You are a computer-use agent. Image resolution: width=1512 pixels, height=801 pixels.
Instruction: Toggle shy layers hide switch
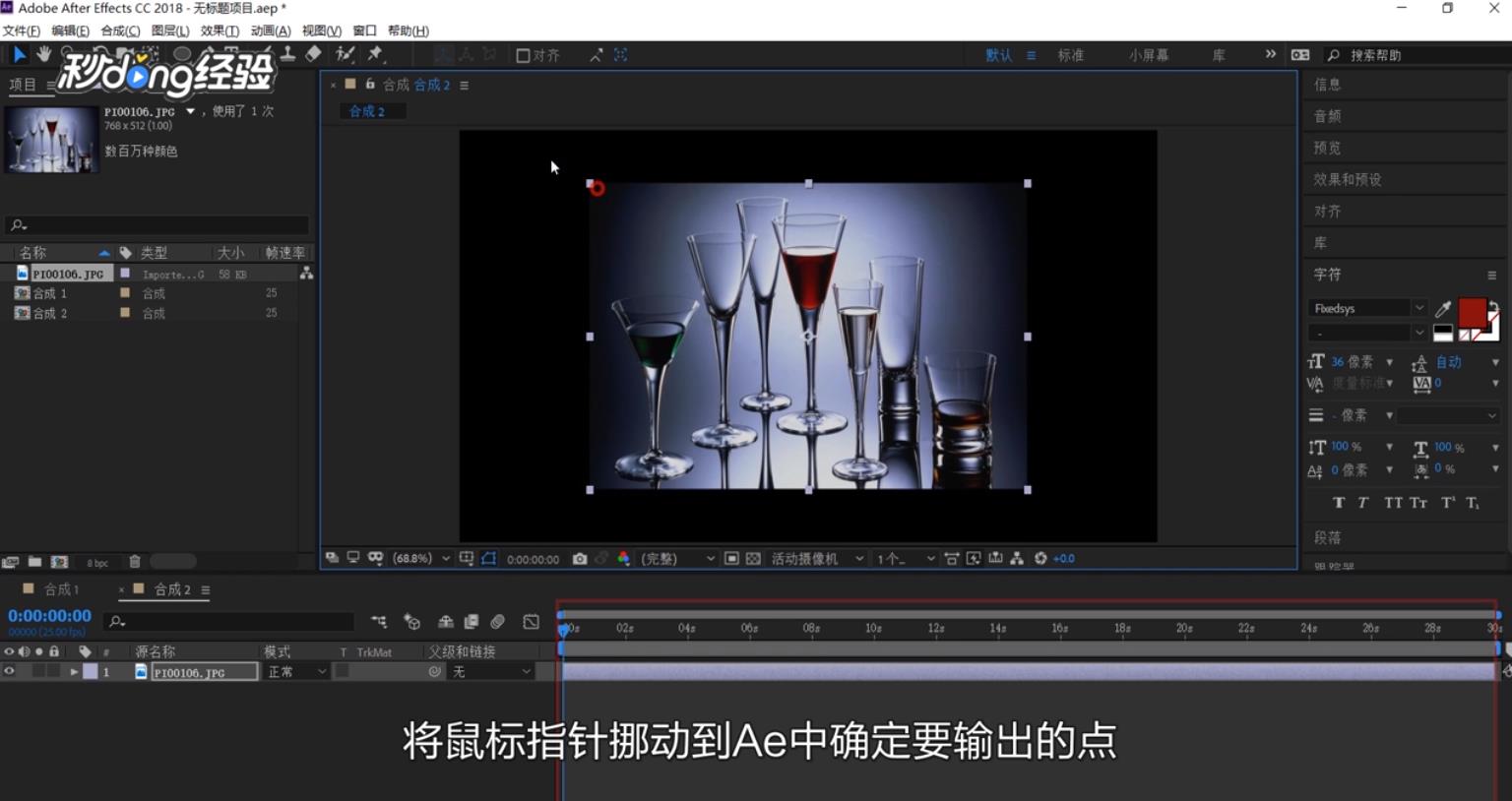(x=446, y=622)
